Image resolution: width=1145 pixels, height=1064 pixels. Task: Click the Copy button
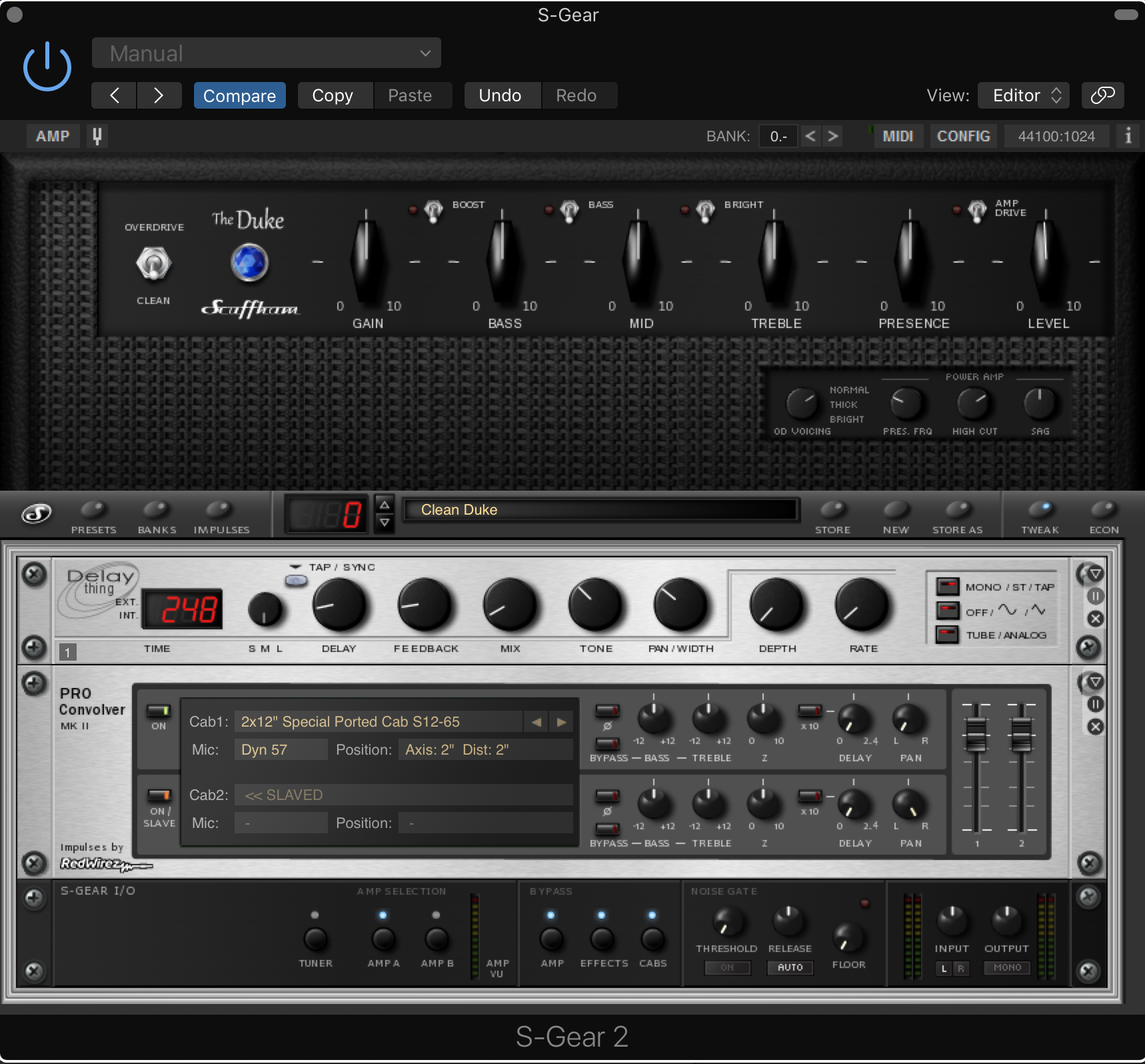pyautogui.click(x=335, y=95)
